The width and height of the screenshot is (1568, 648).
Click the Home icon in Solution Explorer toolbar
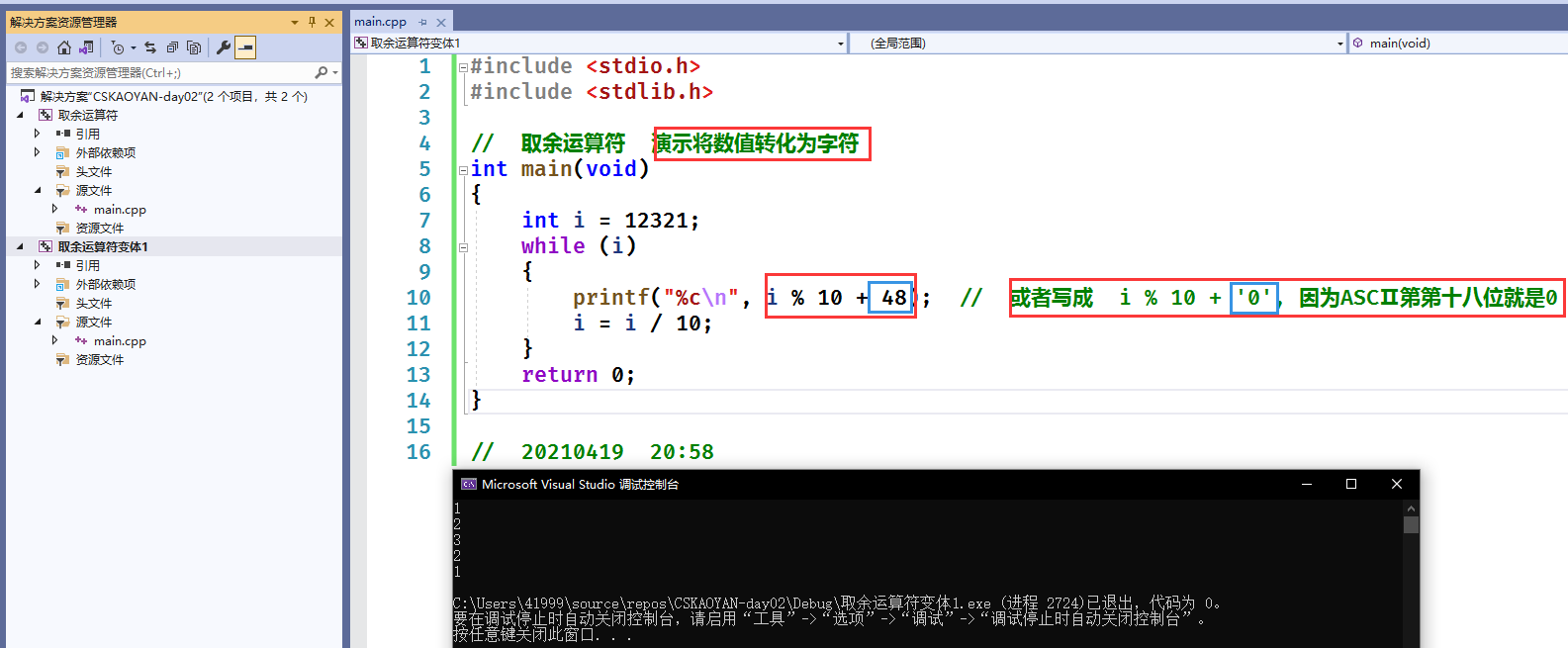pos(64,47)
